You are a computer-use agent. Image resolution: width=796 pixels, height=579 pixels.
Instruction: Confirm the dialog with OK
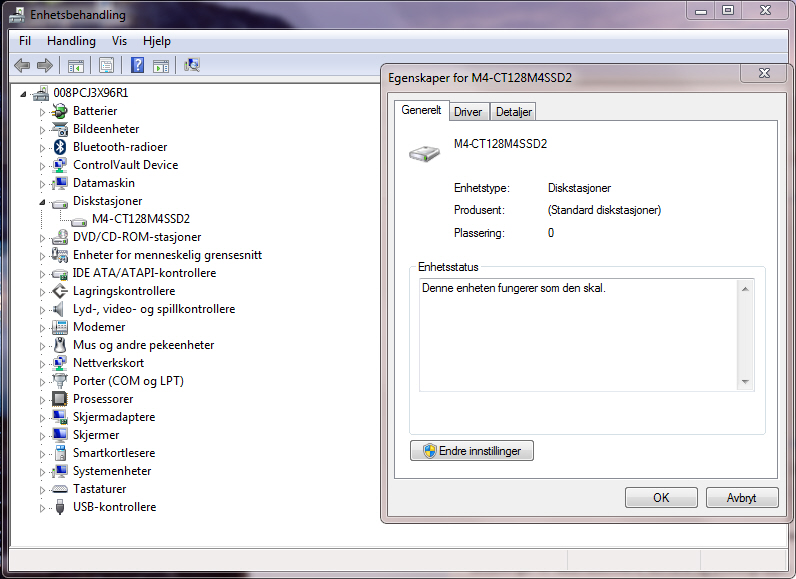point(661,498)
